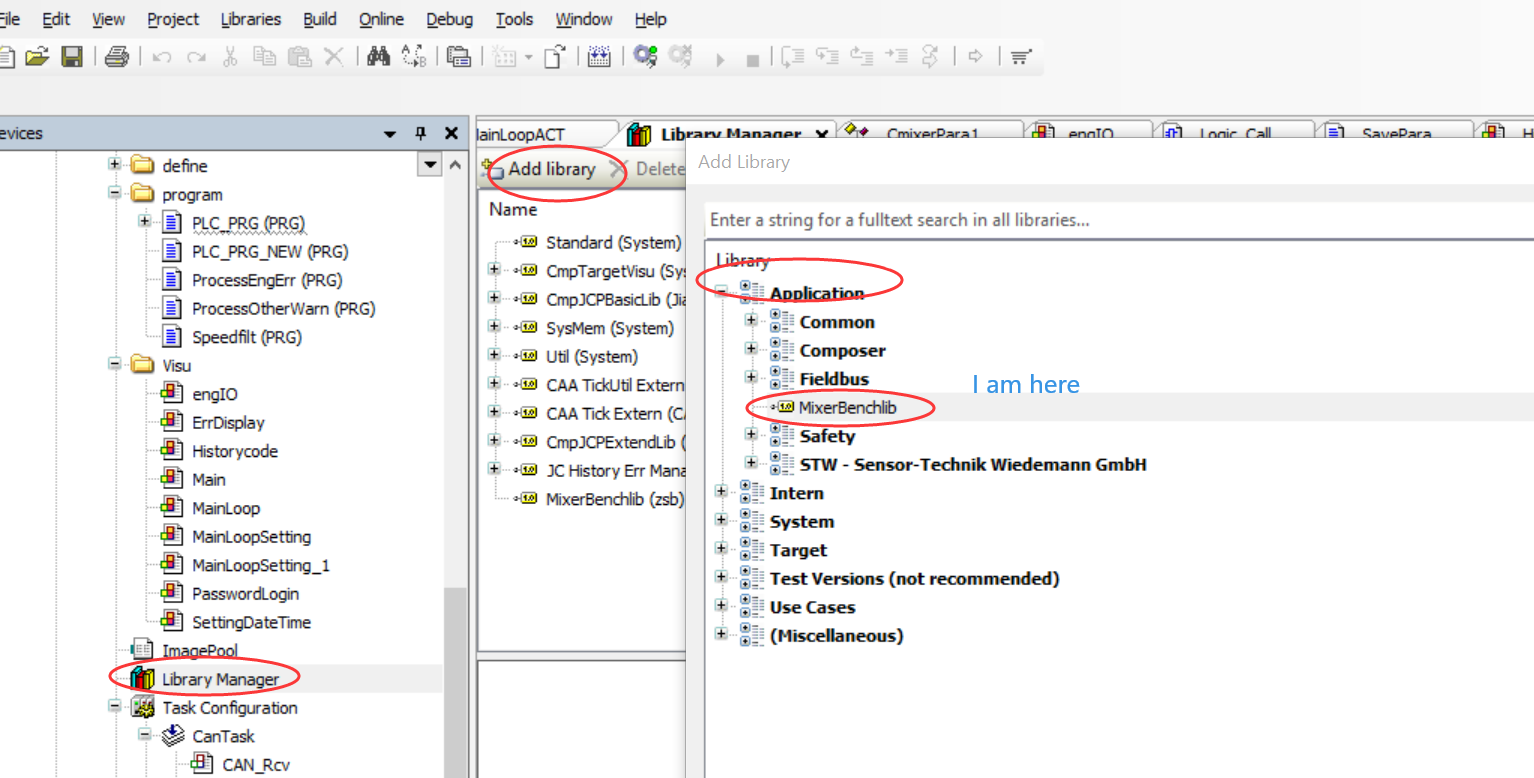Screen dimensions: 1534x778
Task: Open the View menu
Action: [x=108, y=19]
